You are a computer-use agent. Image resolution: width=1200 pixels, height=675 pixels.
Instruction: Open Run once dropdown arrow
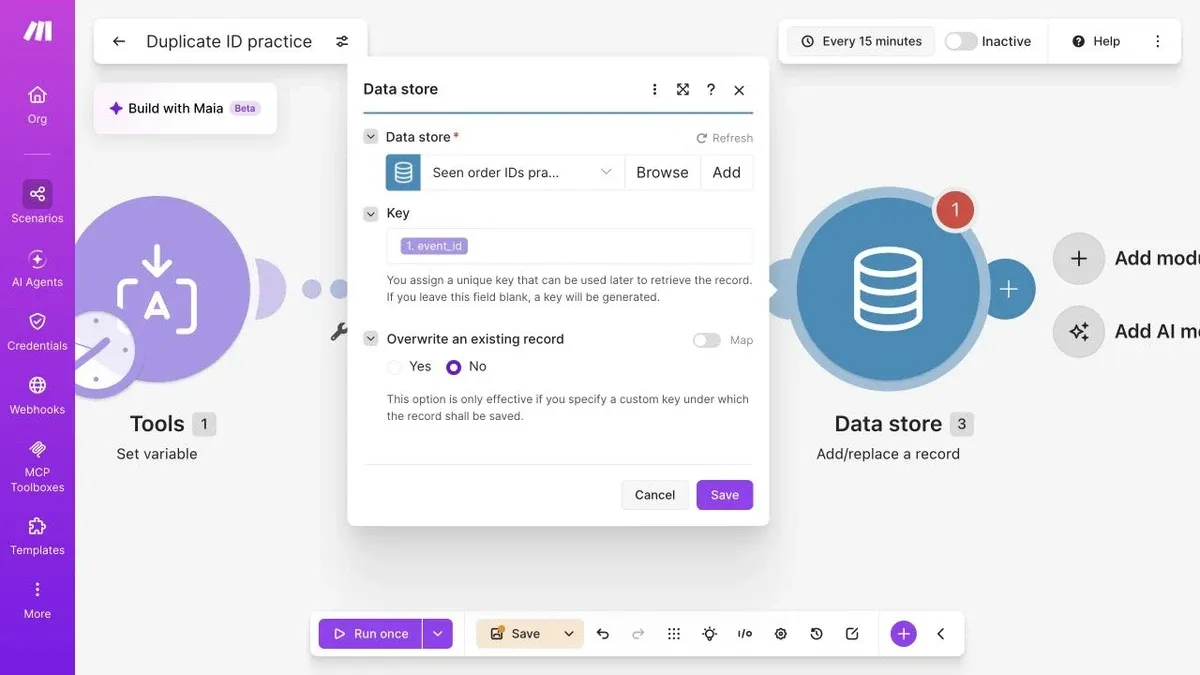click(438, 634)
